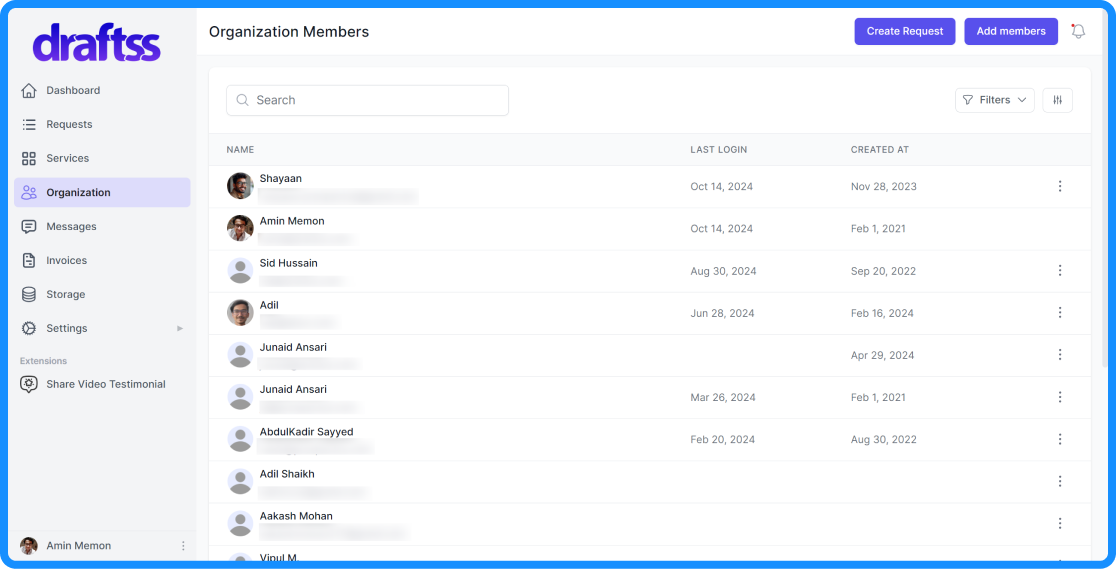Click the Messages chat bubble icon
1116x569 pixels.
tap(29, 227)
